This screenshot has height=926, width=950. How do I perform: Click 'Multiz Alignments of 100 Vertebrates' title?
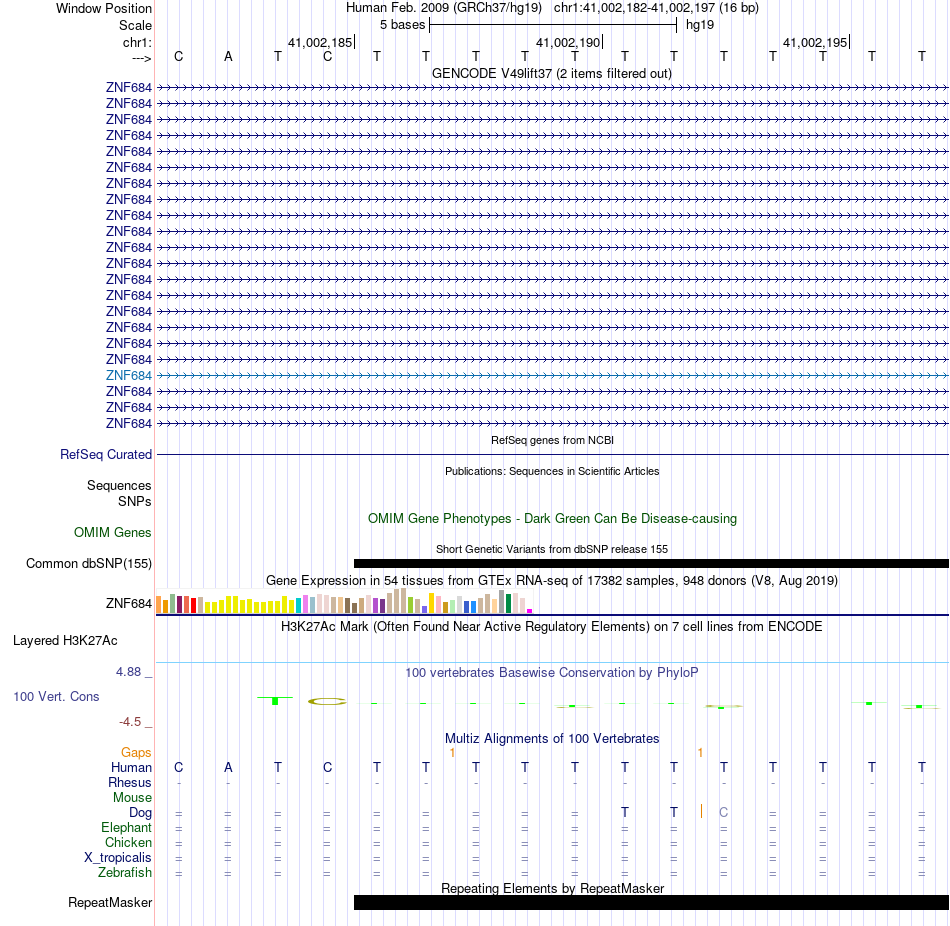coord(552,739)
